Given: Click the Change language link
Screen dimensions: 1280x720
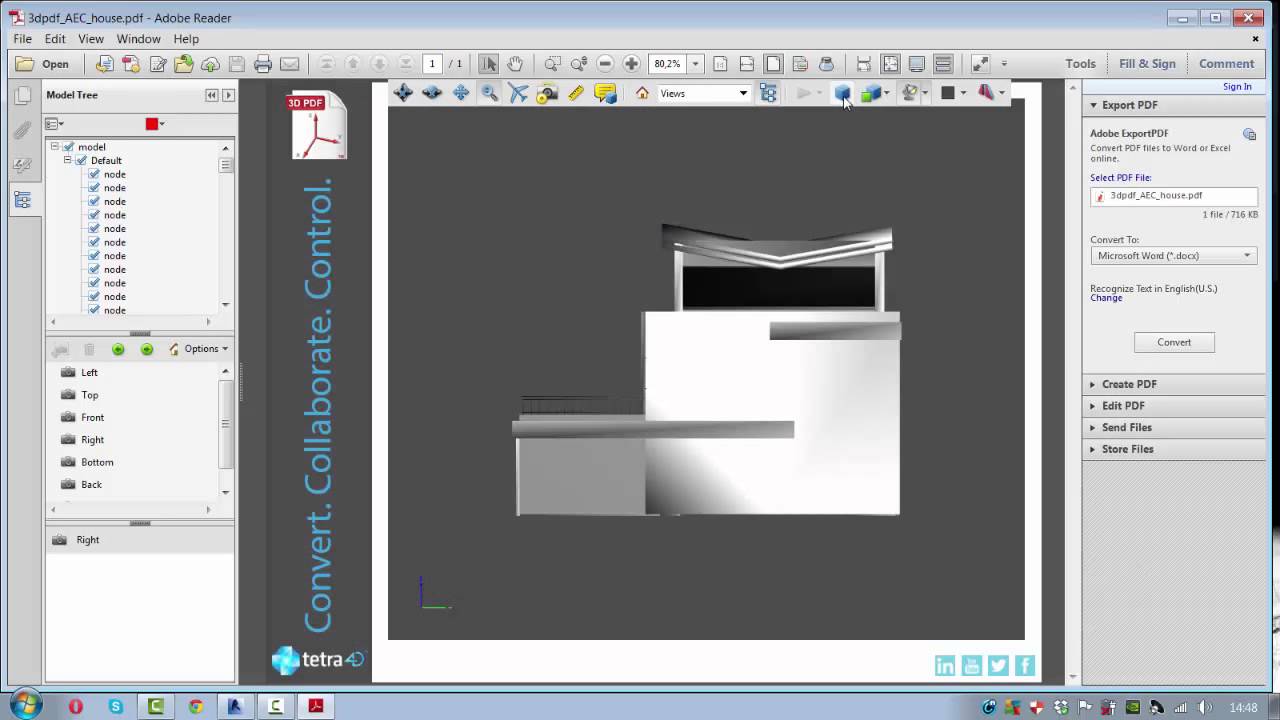Looking at the screenshot, I should click(1106, 298).
